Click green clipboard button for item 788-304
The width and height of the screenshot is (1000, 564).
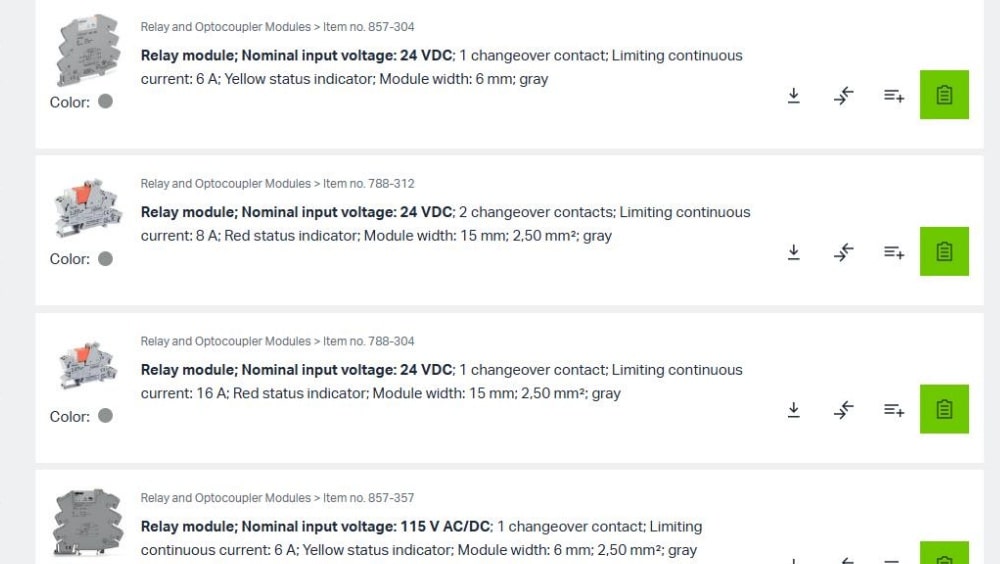point(944,409)
